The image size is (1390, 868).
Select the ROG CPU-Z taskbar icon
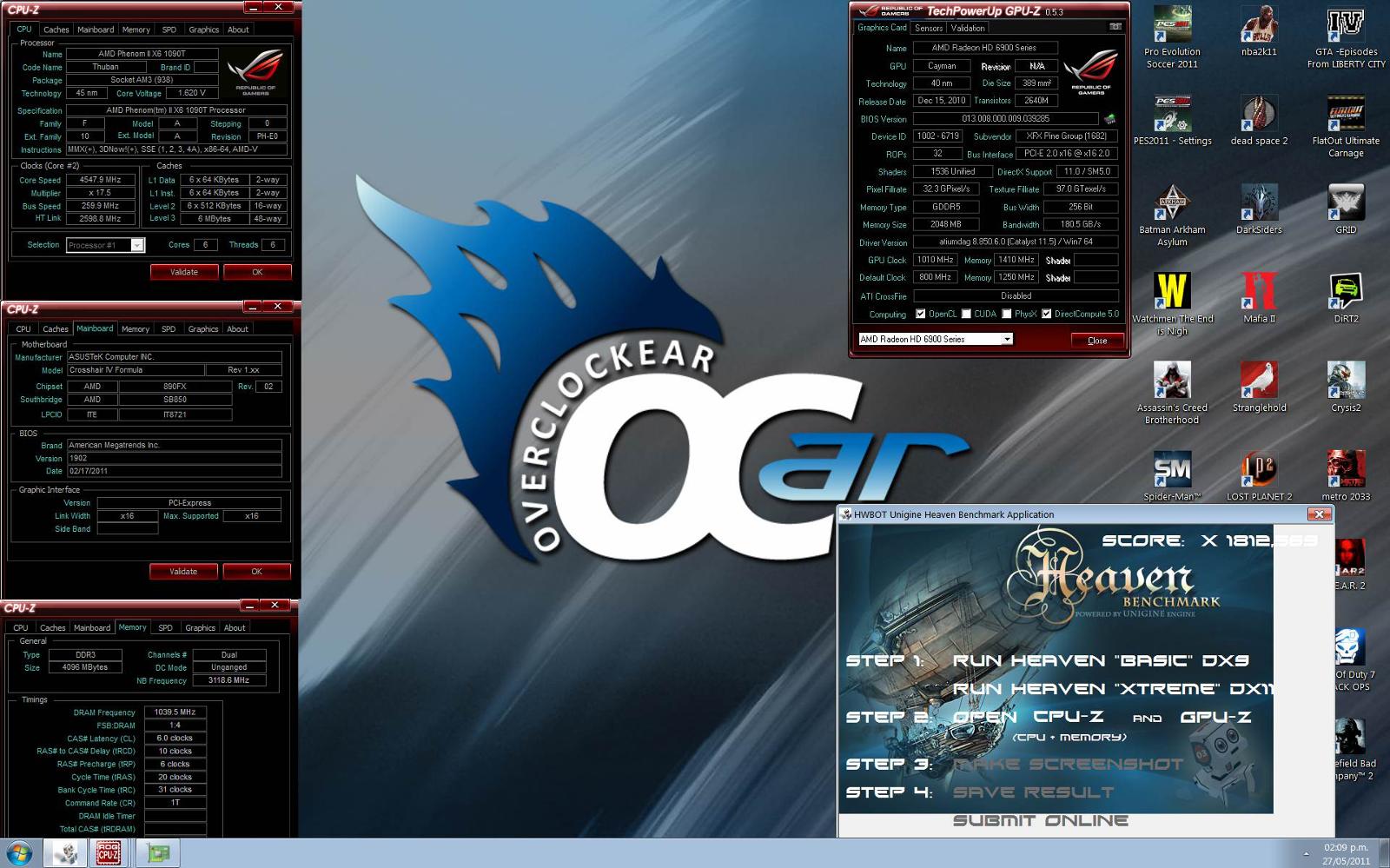click(108, 852)
